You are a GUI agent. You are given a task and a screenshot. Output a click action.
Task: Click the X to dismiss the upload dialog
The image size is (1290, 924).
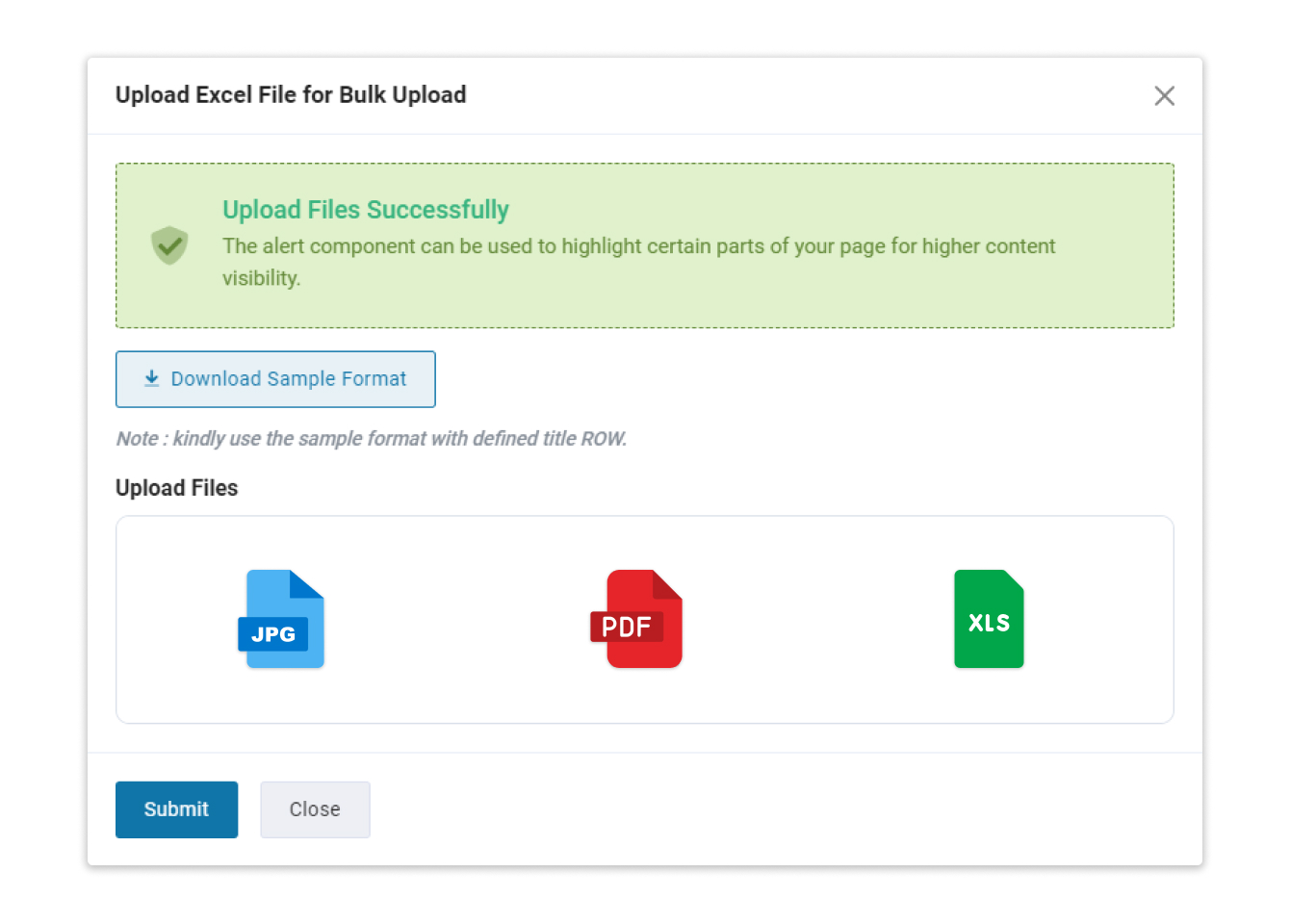tap(1165, 95)
